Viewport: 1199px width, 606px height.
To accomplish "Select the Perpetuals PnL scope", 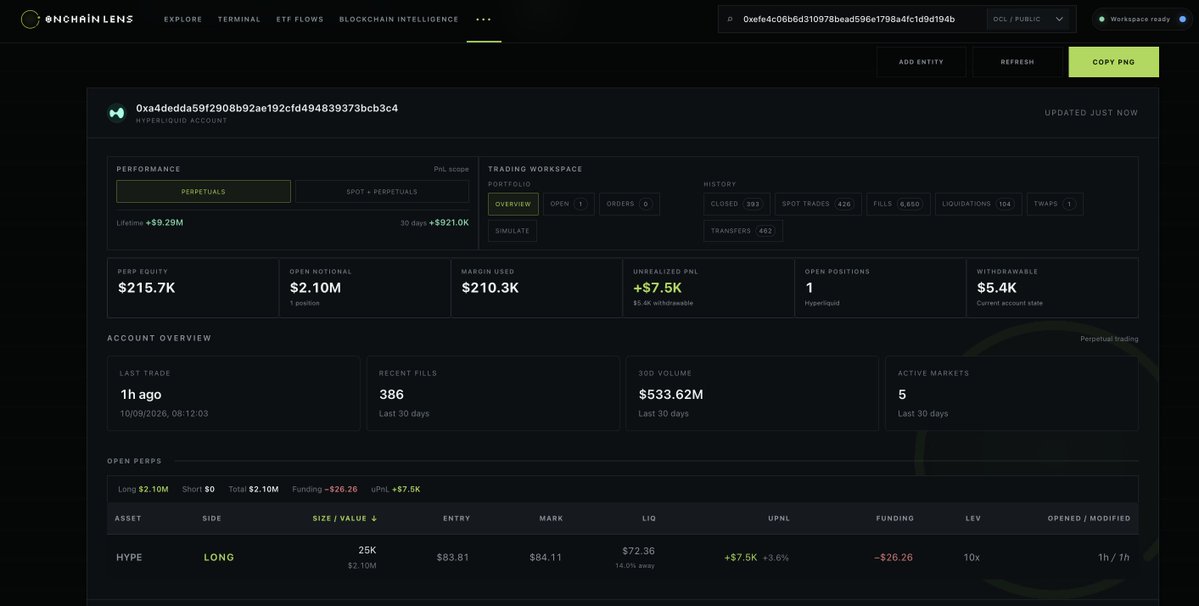I will (x=203, y=192).
